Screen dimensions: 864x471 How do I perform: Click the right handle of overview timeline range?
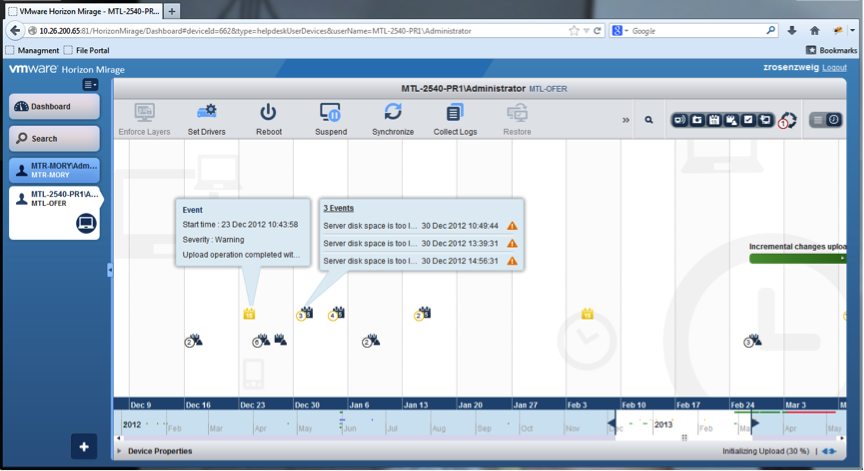point(755,423)
